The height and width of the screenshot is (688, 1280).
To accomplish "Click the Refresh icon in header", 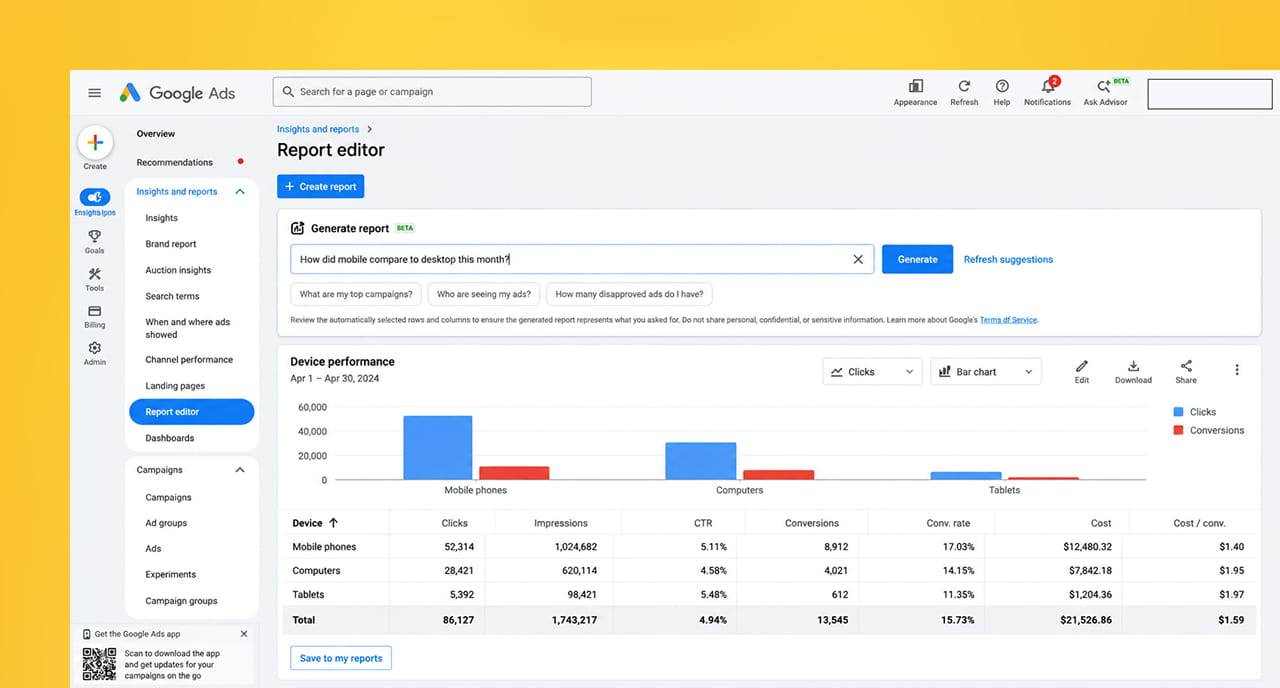I will [964, 87].
